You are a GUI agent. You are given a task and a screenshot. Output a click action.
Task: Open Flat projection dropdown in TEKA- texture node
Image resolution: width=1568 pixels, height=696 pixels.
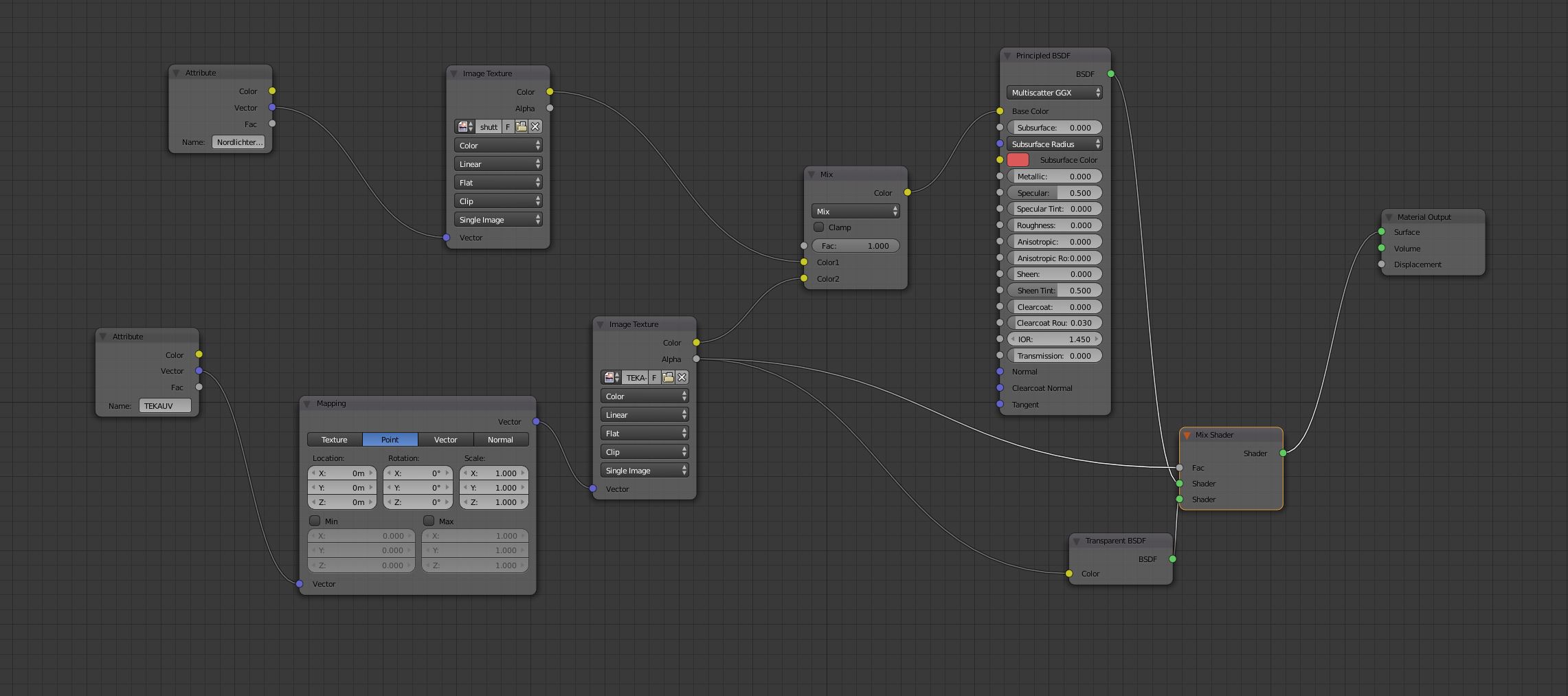[645, 433]
